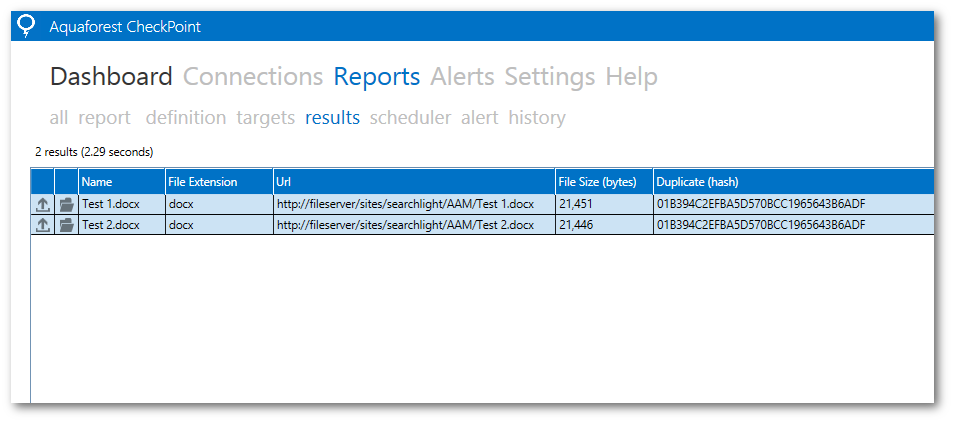953x422 pixels.
Task: Open the 'history' sub-tab
Action: (x=537, y=118)
